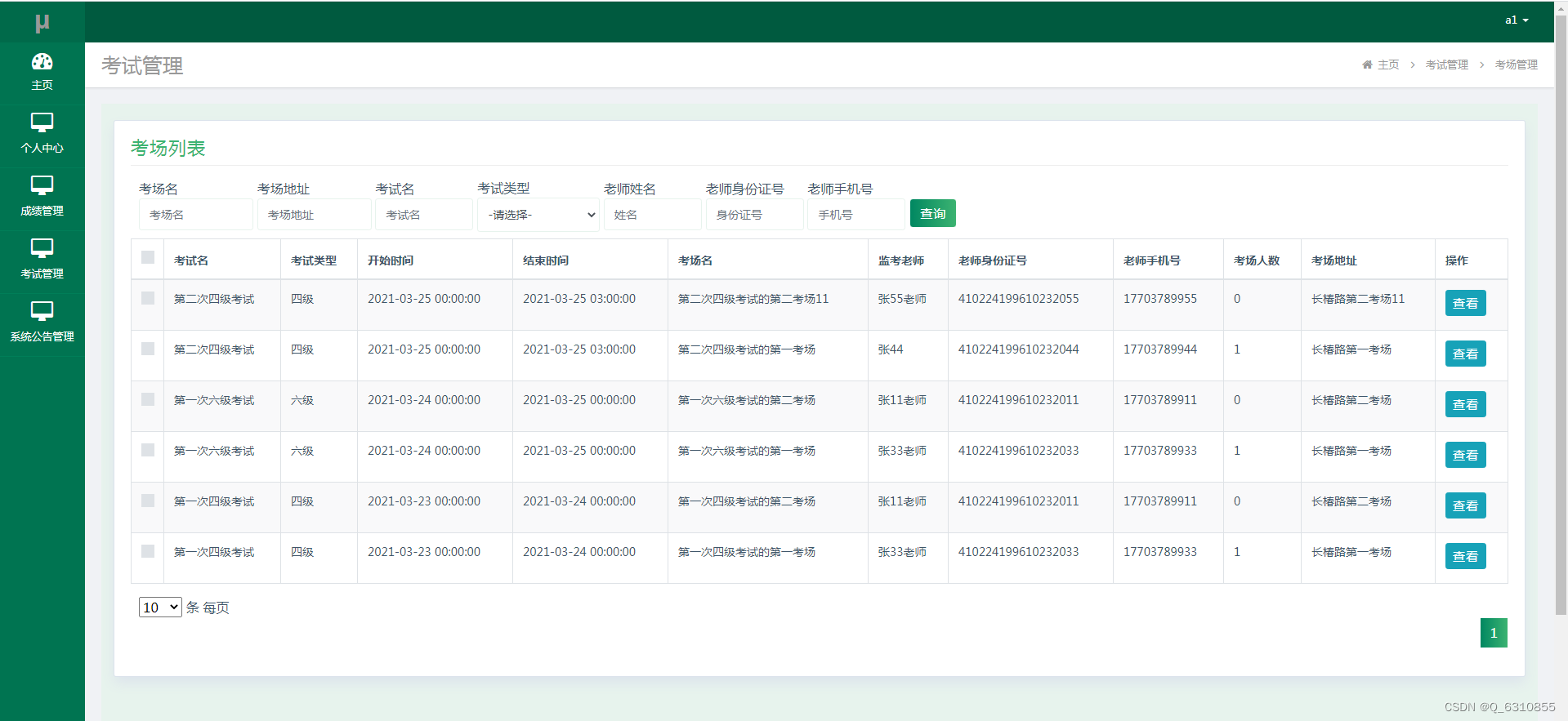Click the teacher name 张44

[891, 349]
